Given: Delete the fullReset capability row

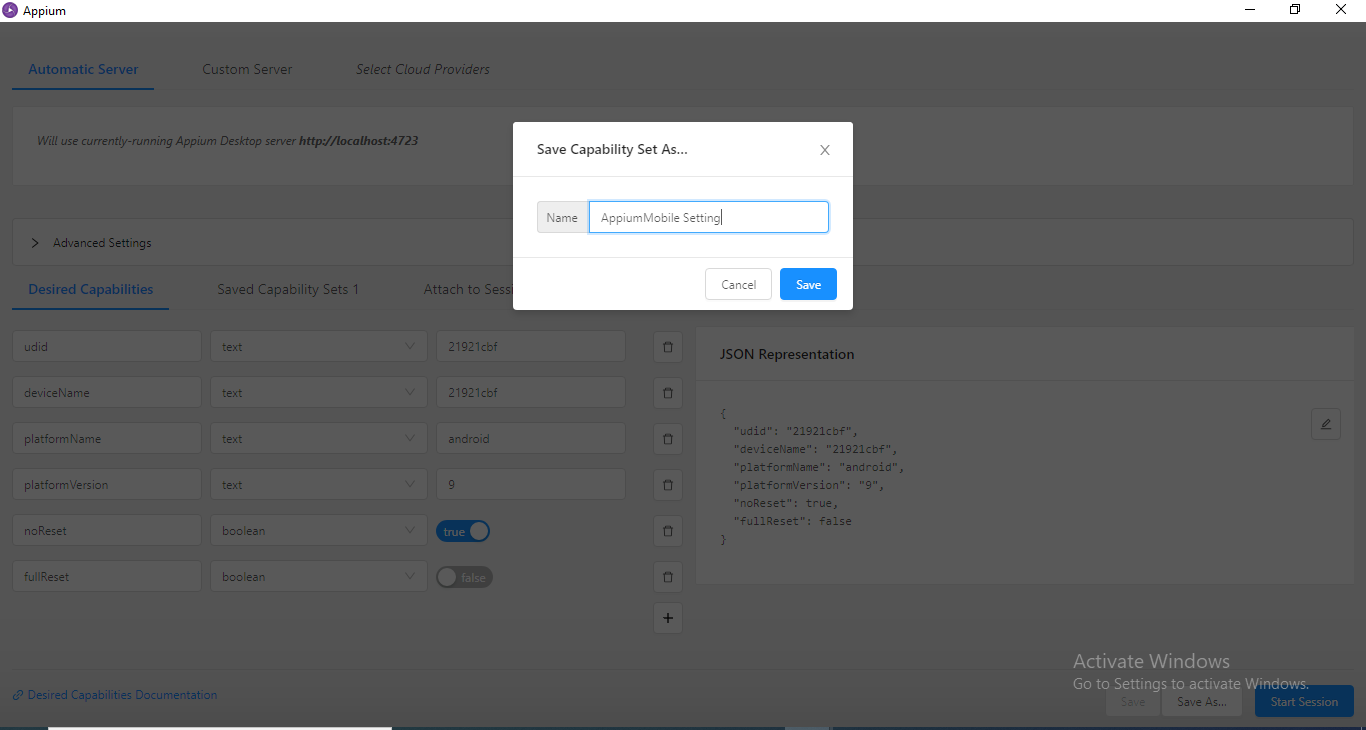Looking at the screenshot, I should coord(668,577).
